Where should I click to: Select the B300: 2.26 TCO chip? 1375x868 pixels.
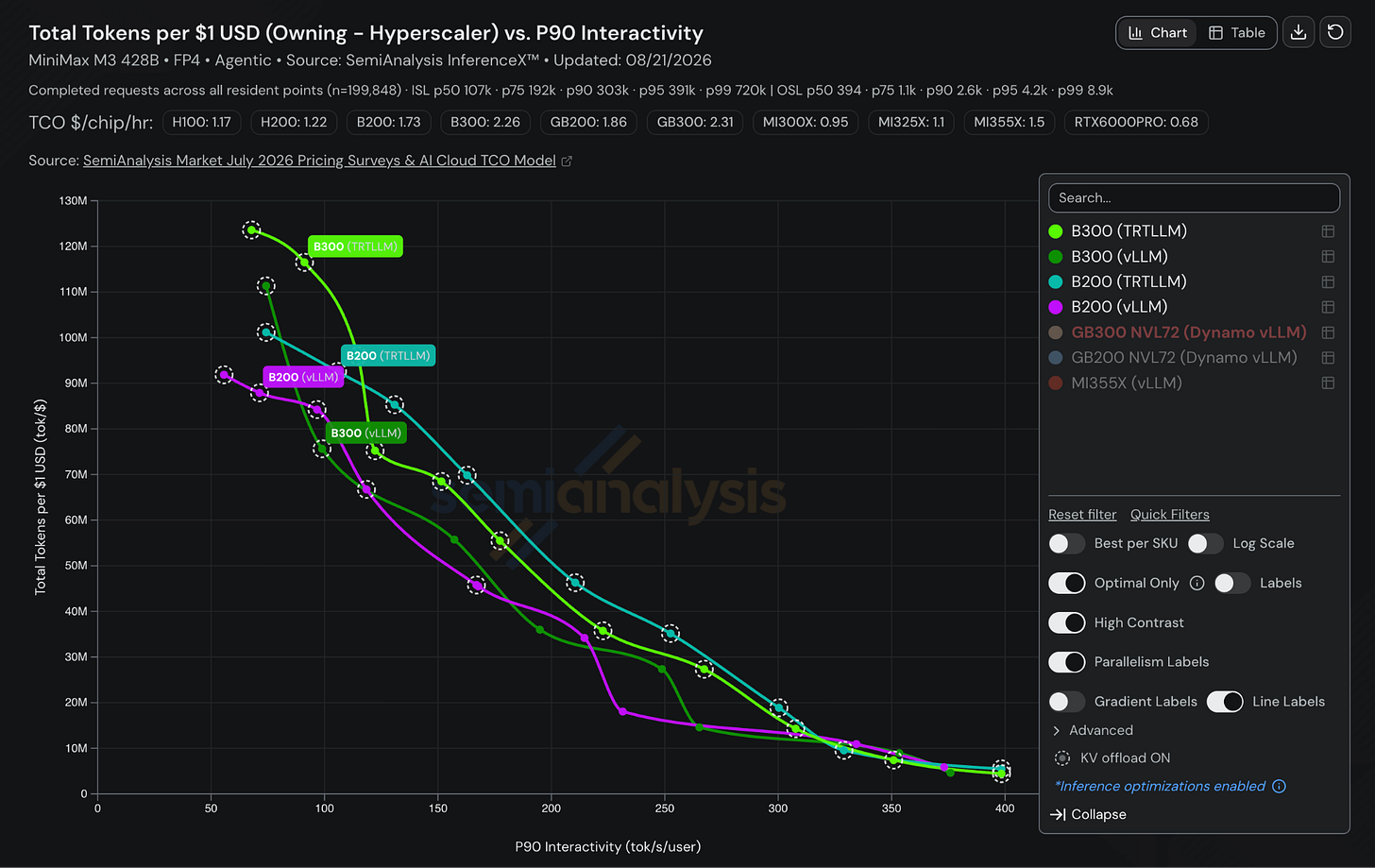point(485,122)
